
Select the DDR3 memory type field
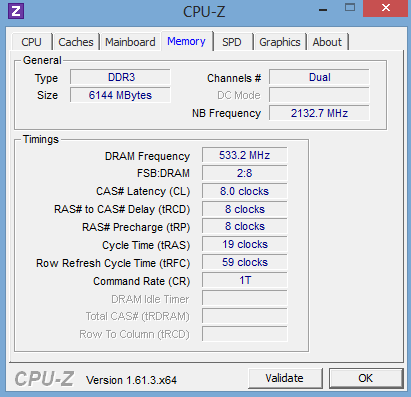(x=120, y=77)
